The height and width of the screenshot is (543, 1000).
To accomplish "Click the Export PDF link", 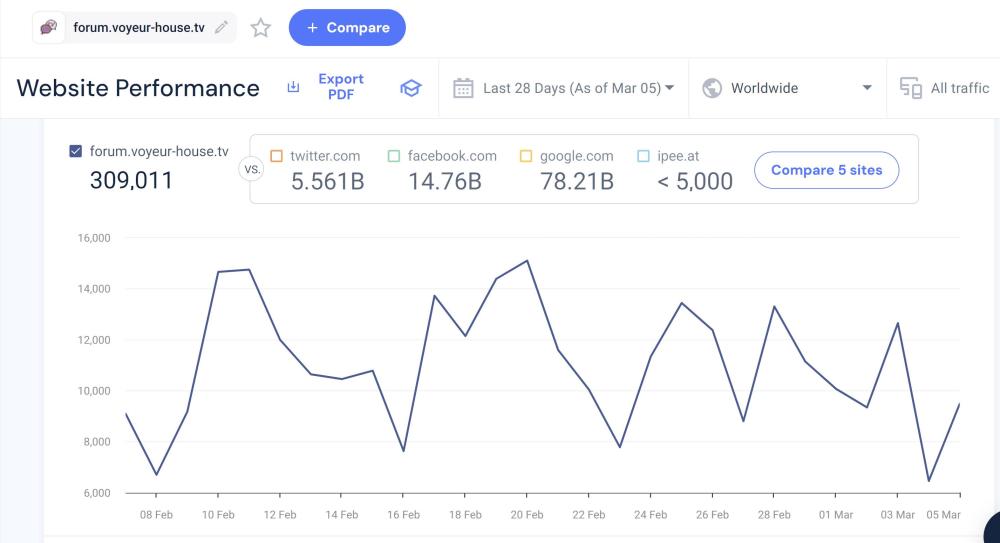I will click(341, 87).
